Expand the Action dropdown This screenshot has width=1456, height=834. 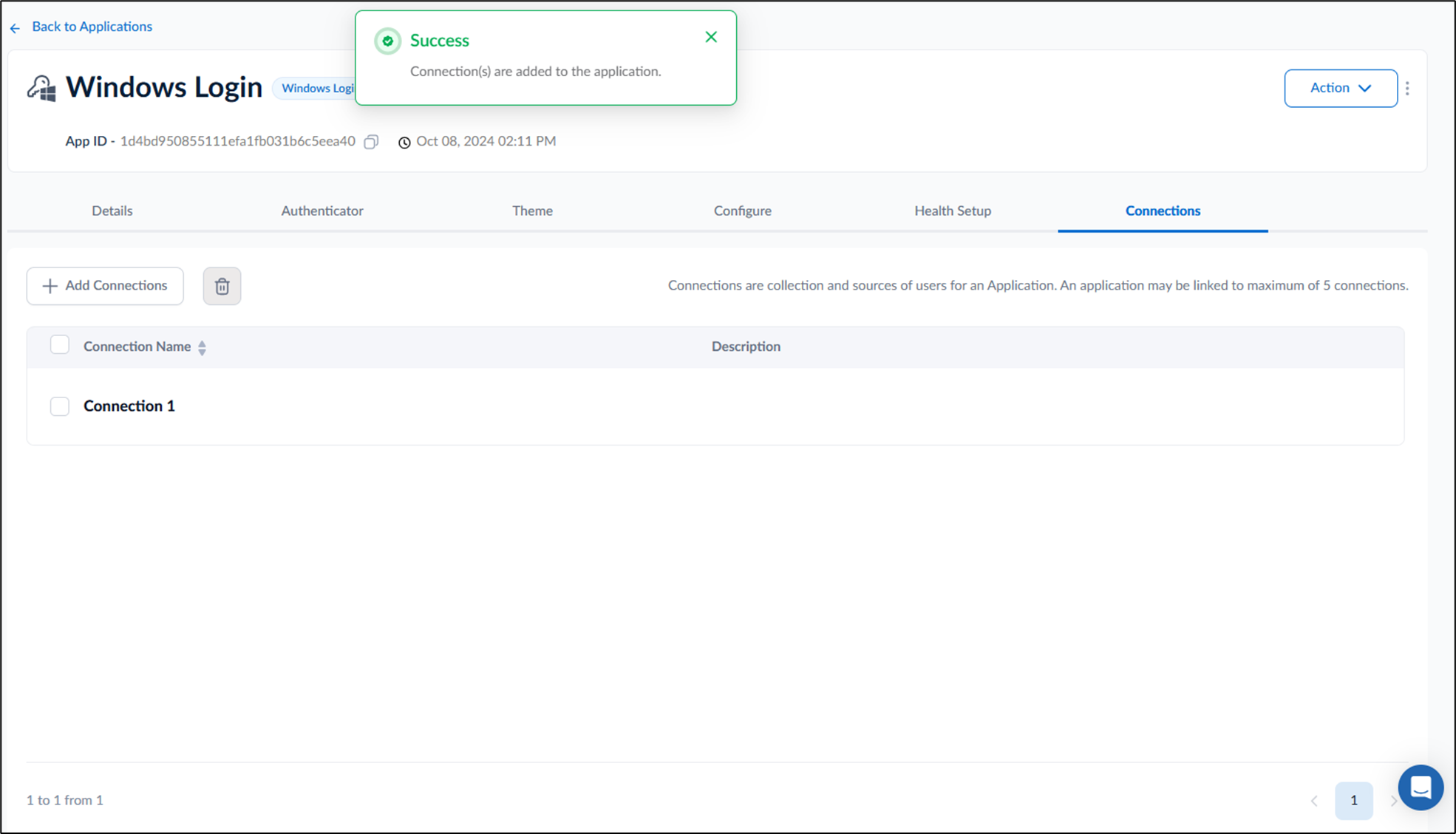(x=1341, y=88)
